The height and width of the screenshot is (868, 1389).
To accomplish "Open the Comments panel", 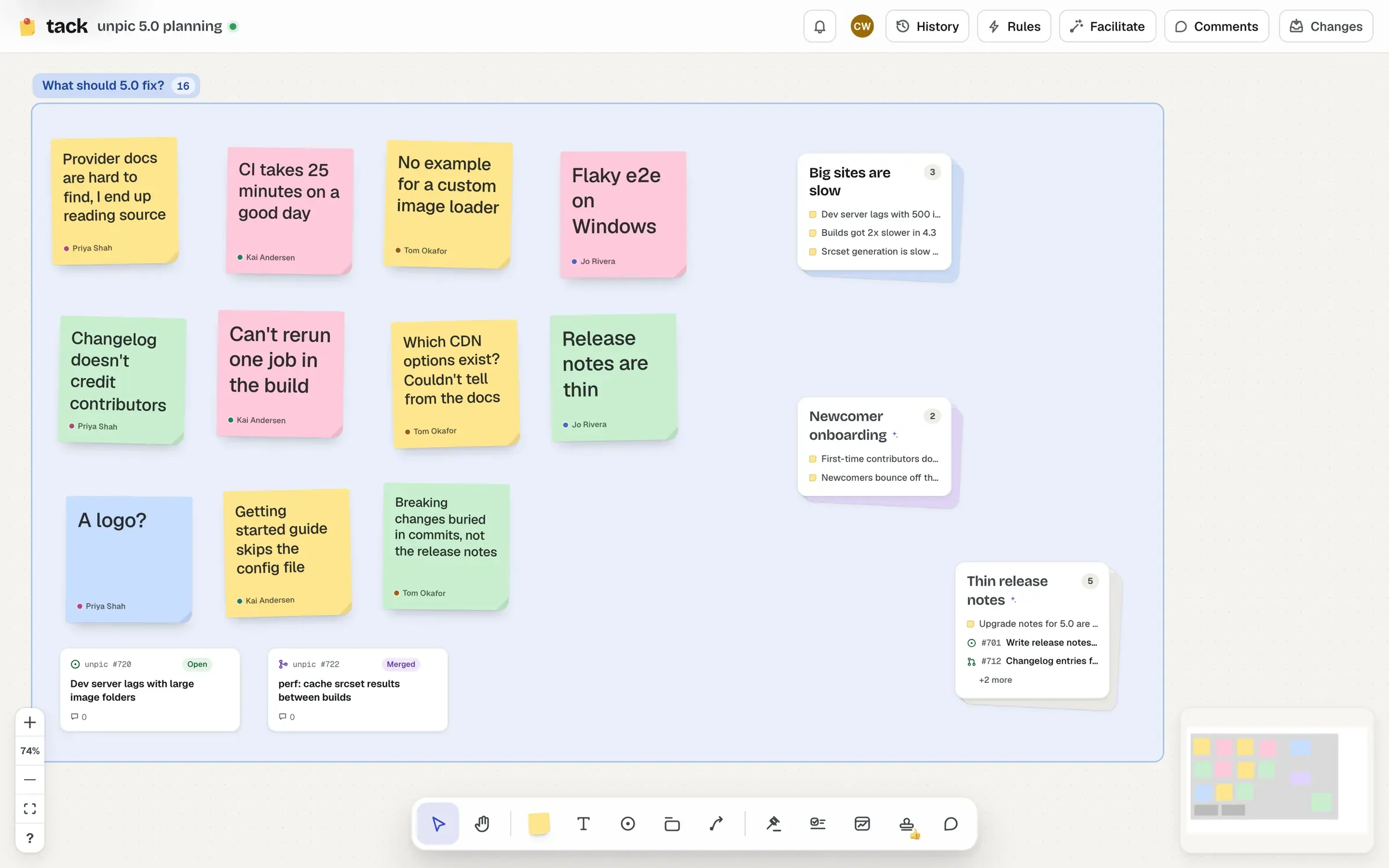I will tap(1217, 26).
